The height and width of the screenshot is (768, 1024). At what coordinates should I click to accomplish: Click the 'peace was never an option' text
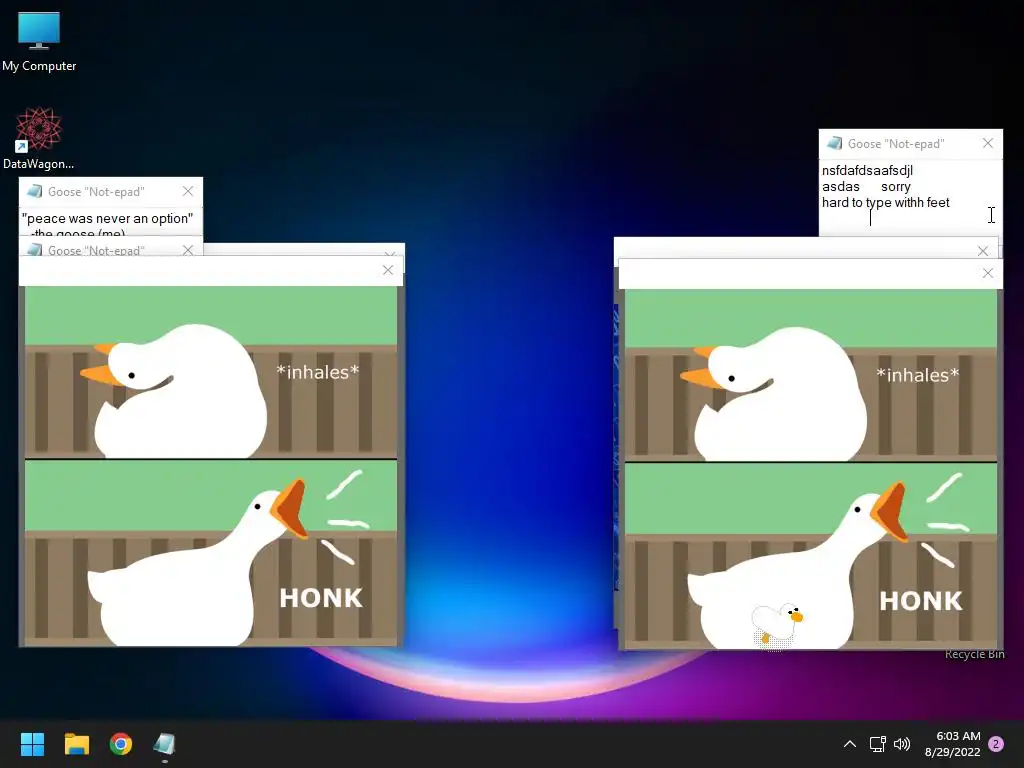pyautogui.click(x=108, y=218)
